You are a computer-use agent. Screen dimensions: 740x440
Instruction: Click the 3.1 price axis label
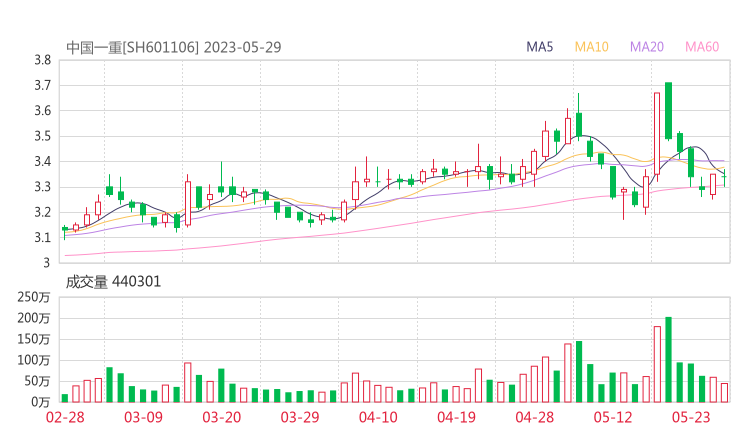tap(42, 238)
